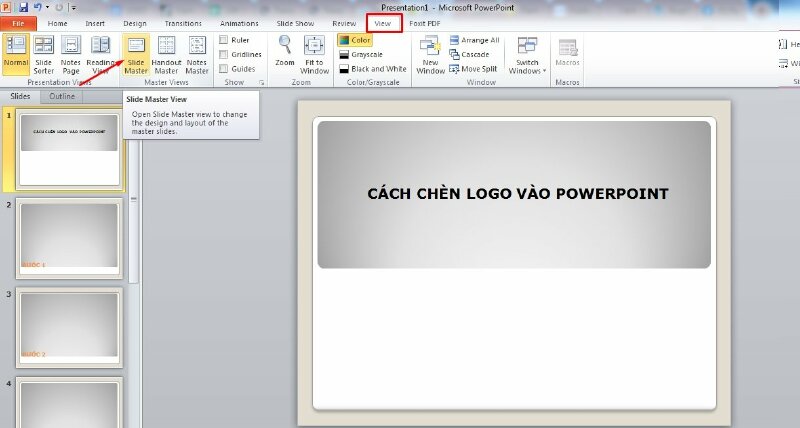Select the View ribbon tab

coord(383,23)
